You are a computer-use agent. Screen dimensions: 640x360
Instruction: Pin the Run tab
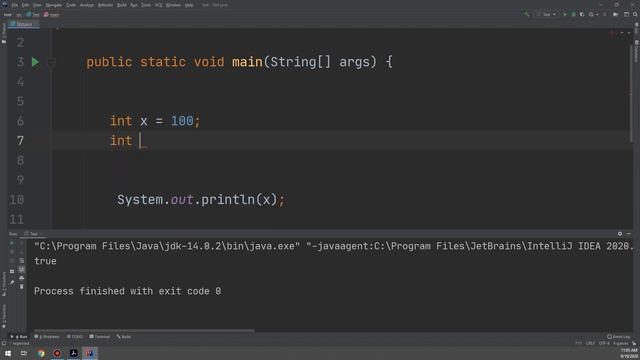11,282
